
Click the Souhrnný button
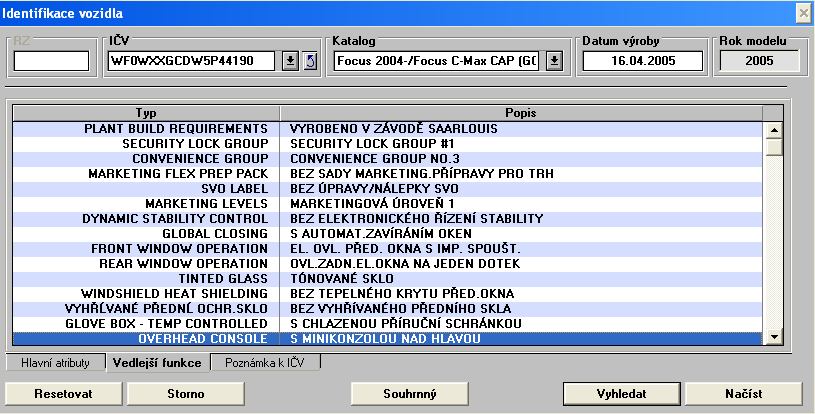(410, 393)
